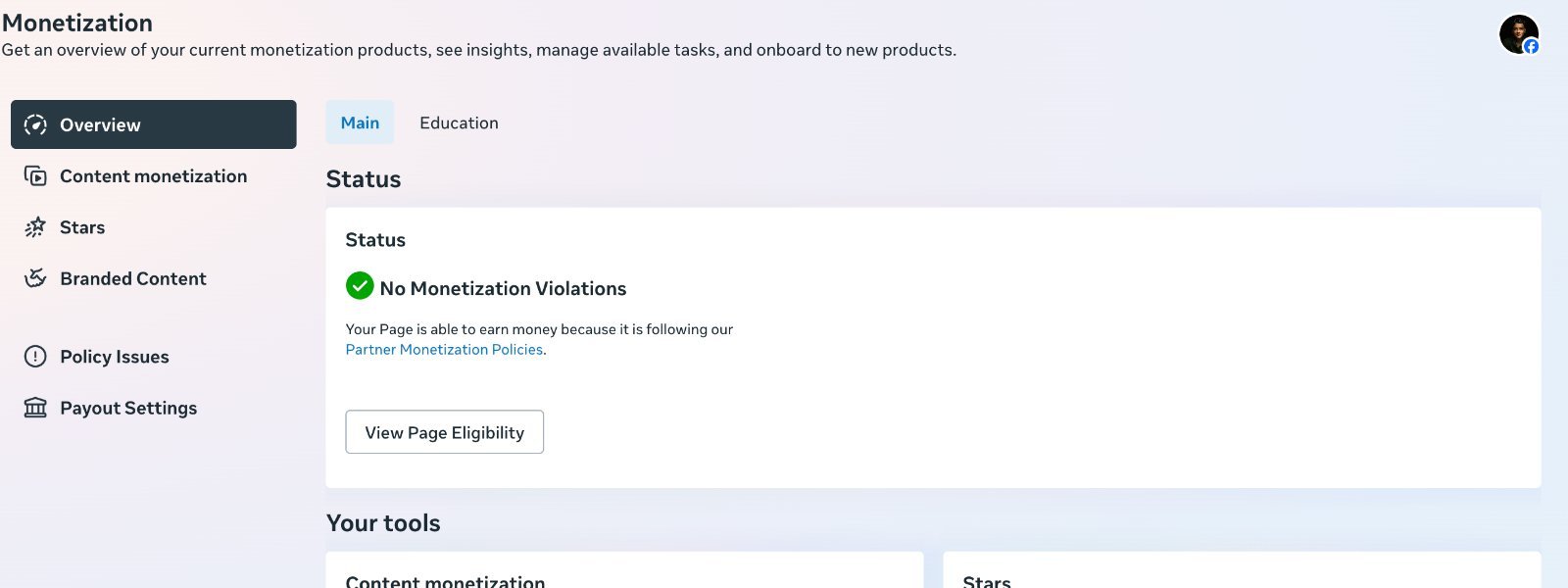
Task: Click the Your tools heading
Action: point(383,523)
